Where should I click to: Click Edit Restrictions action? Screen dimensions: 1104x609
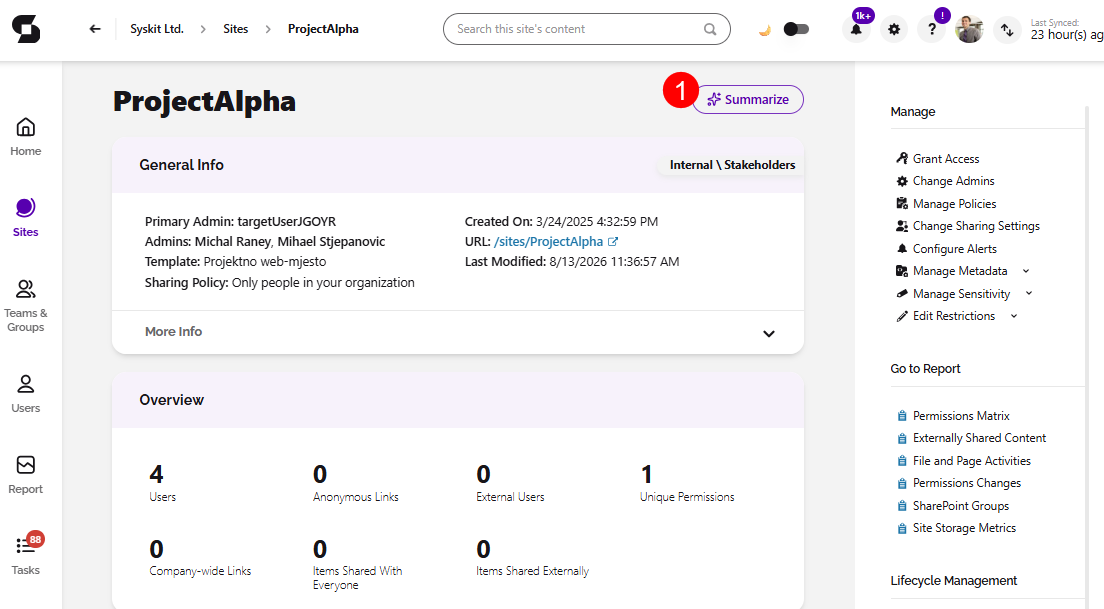[x=946, y=316]
